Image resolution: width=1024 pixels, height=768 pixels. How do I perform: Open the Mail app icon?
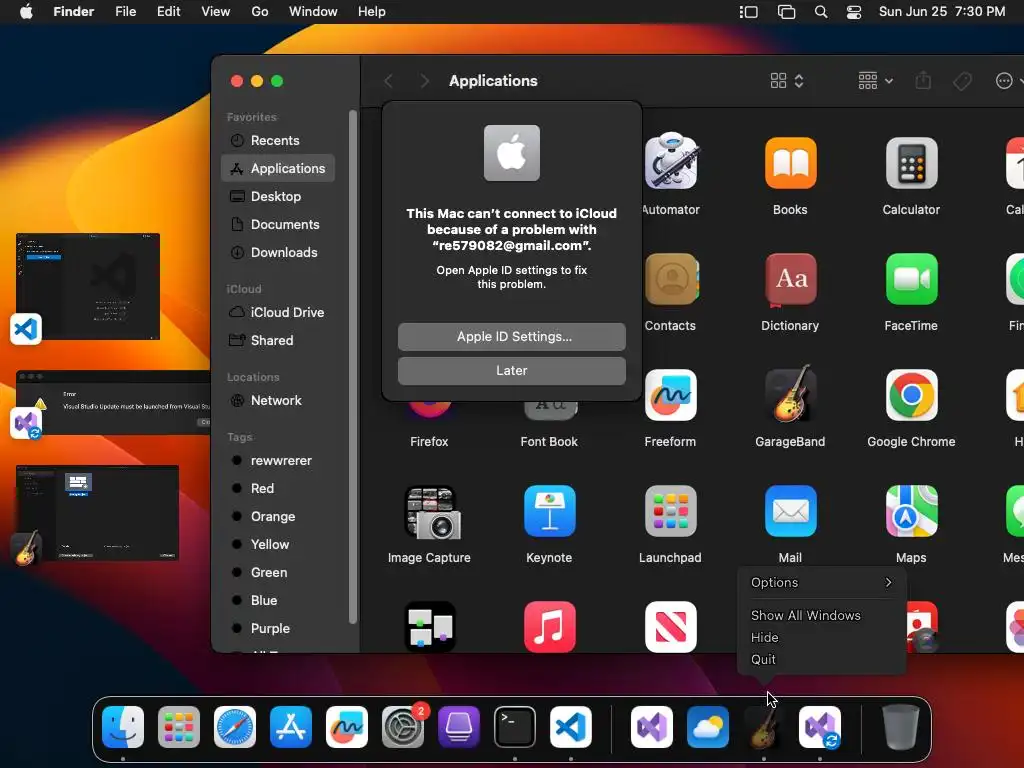(790, 511)
